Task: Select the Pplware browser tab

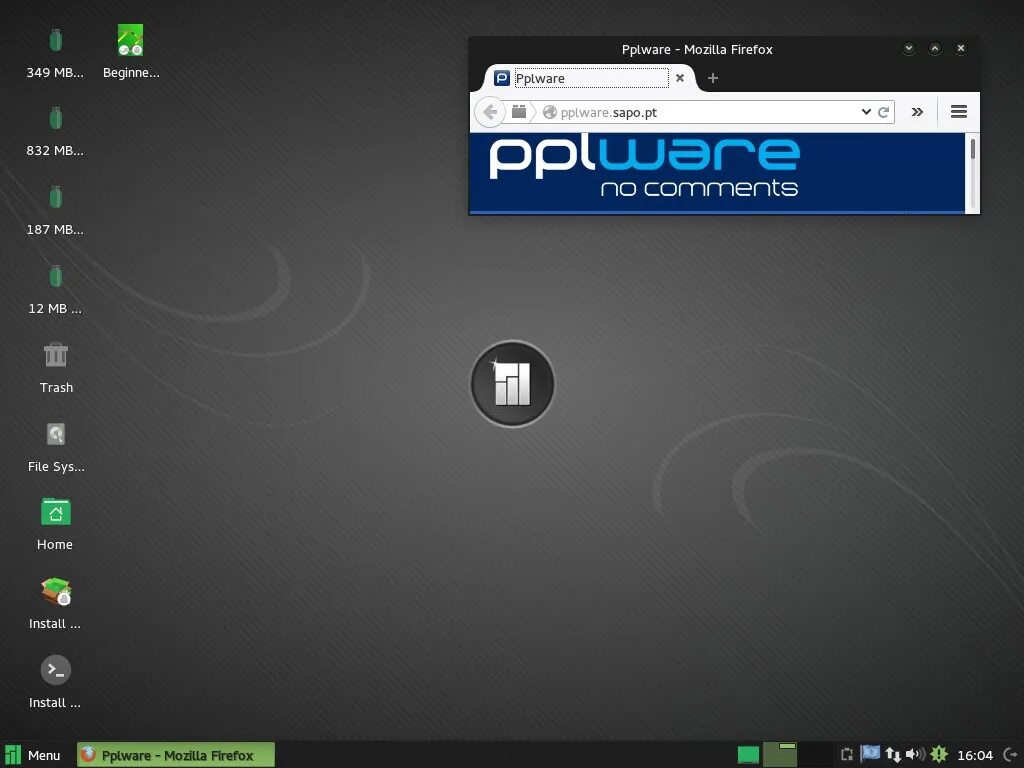Action: tap(590, 78)
